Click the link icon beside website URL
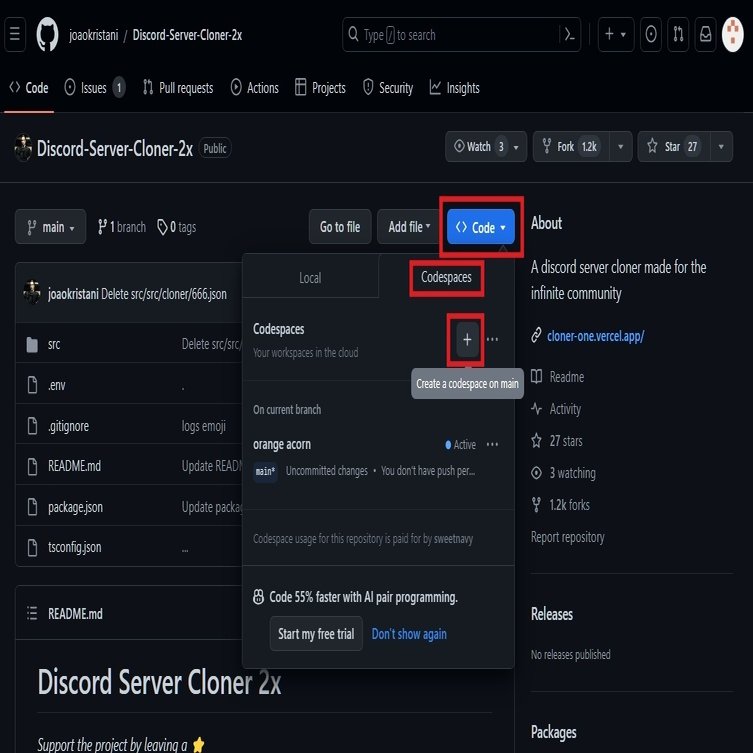Screen dimensions: 753x753 (x=536, y=335)
